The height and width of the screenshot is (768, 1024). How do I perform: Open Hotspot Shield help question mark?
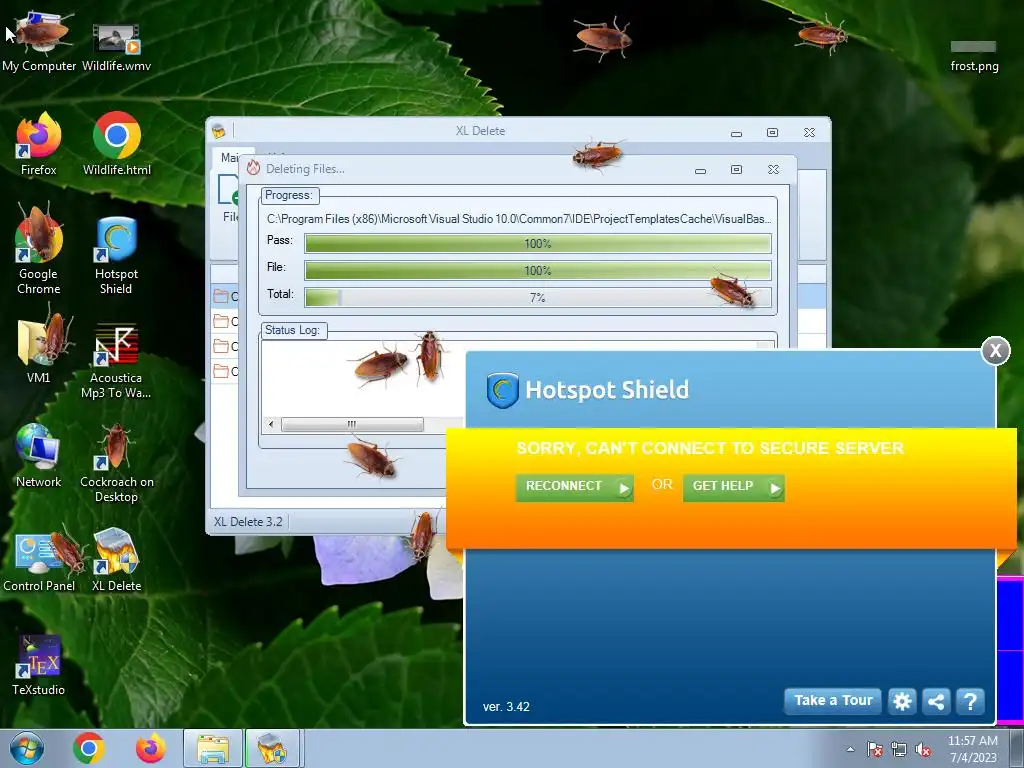tap(970, 701)
